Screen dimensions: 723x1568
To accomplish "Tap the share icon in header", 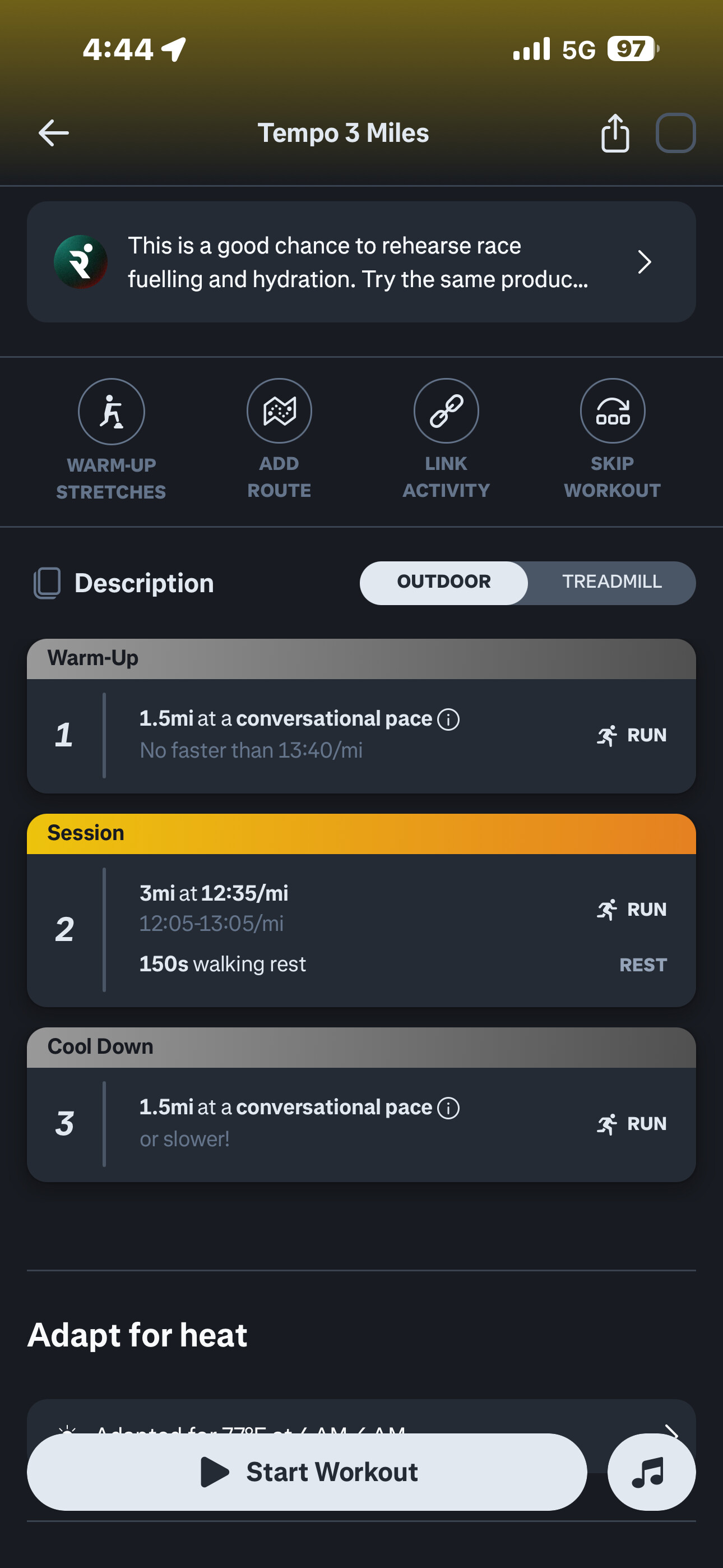I will 615,133.
